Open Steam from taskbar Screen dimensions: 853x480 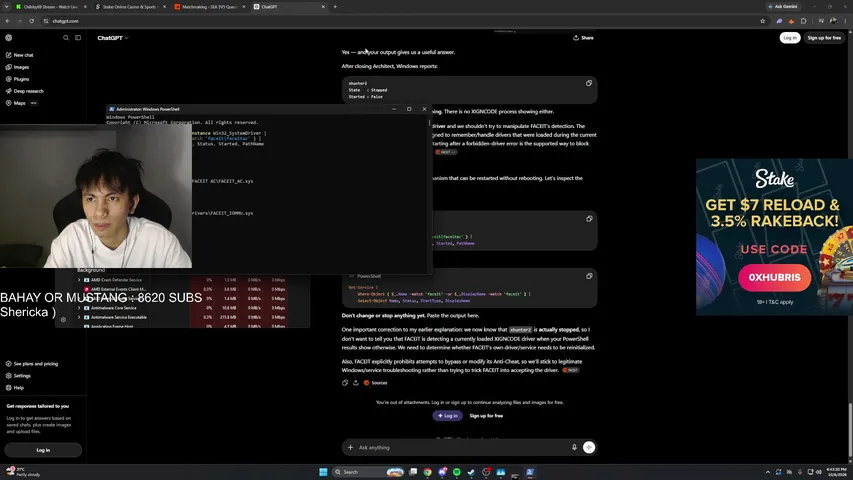pyautogui.click(x=471, y=472)
